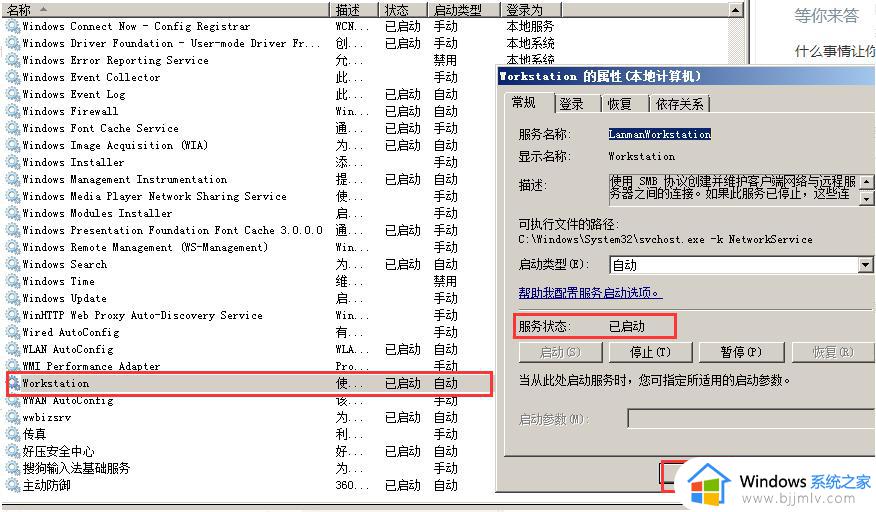Switch to the 登录 tab
This screenshot has width=876, height=512.
[x=572, y=104]
